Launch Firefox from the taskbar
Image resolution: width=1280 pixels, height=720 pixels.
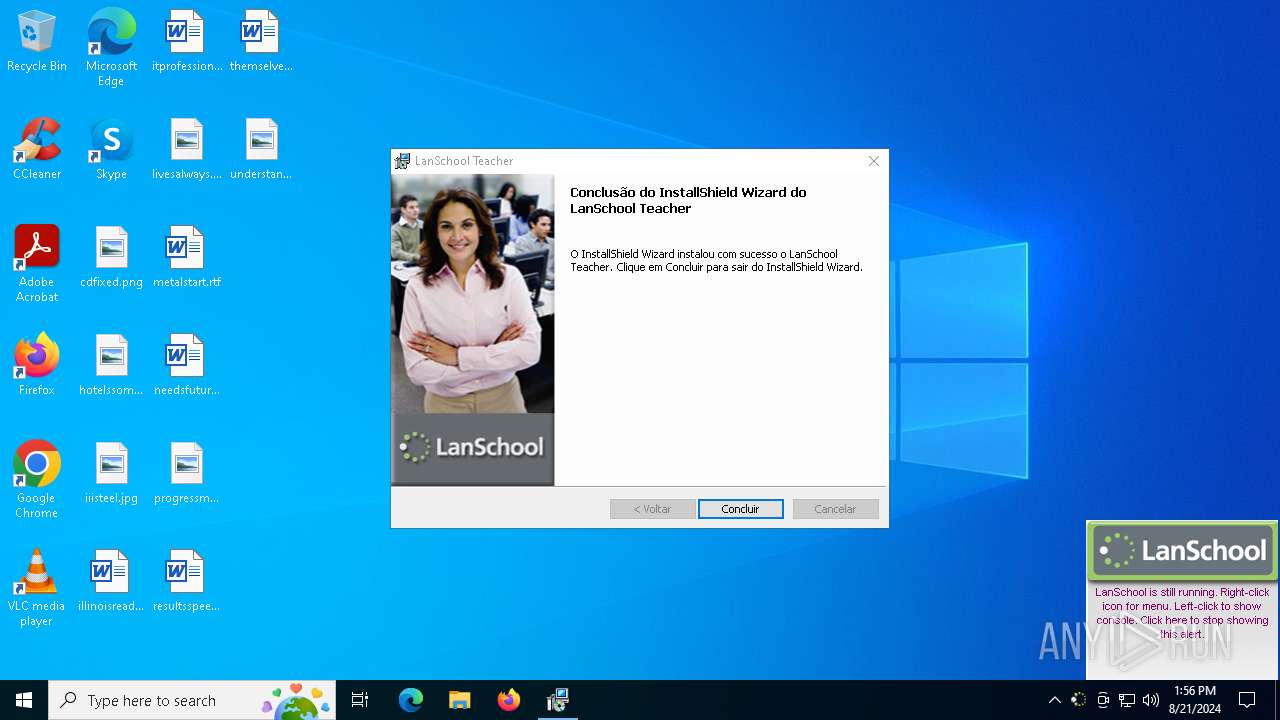point(508,700)
